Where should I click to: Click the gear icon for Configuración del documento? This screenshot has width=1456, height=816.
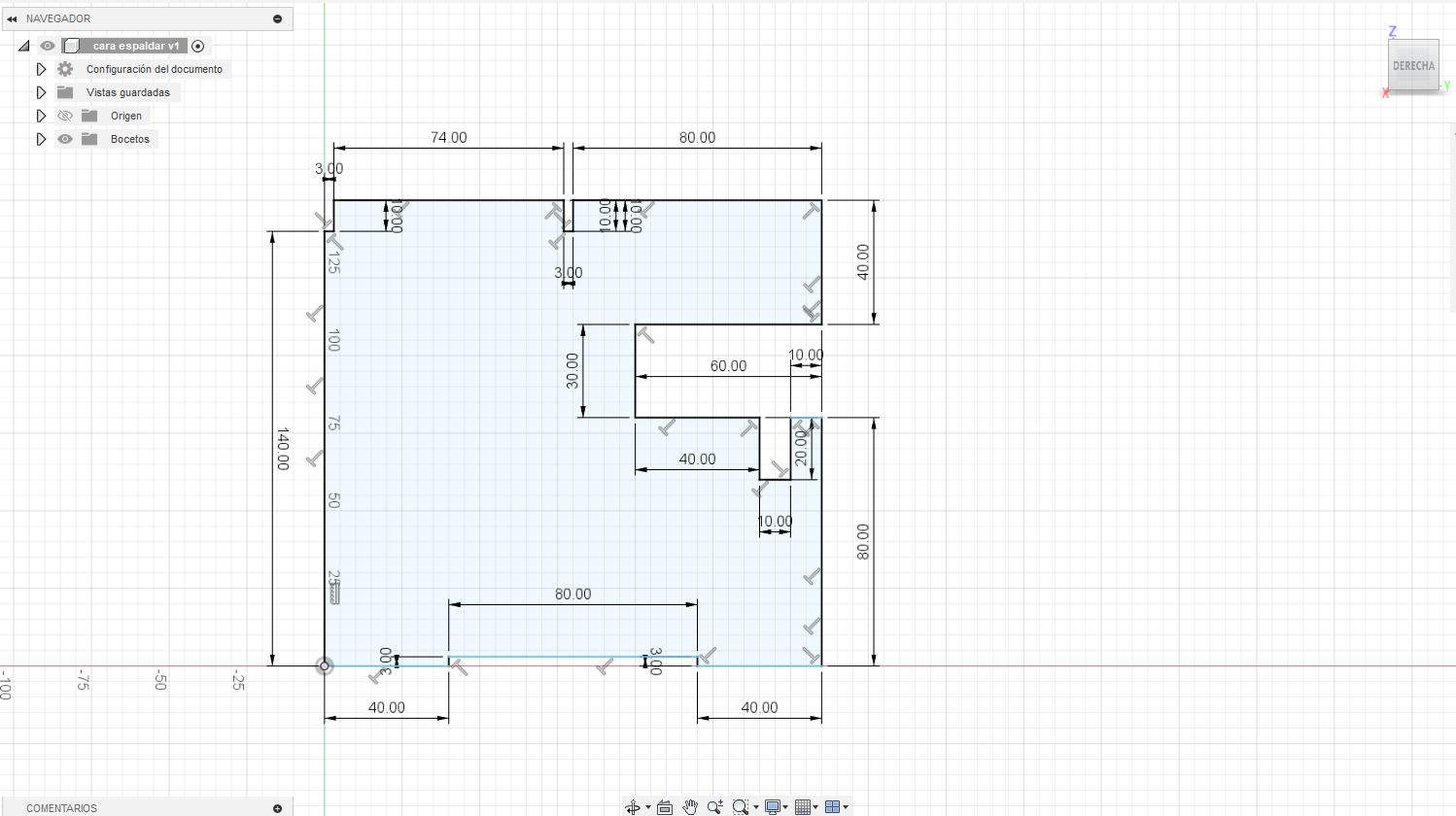pos(65,69)
